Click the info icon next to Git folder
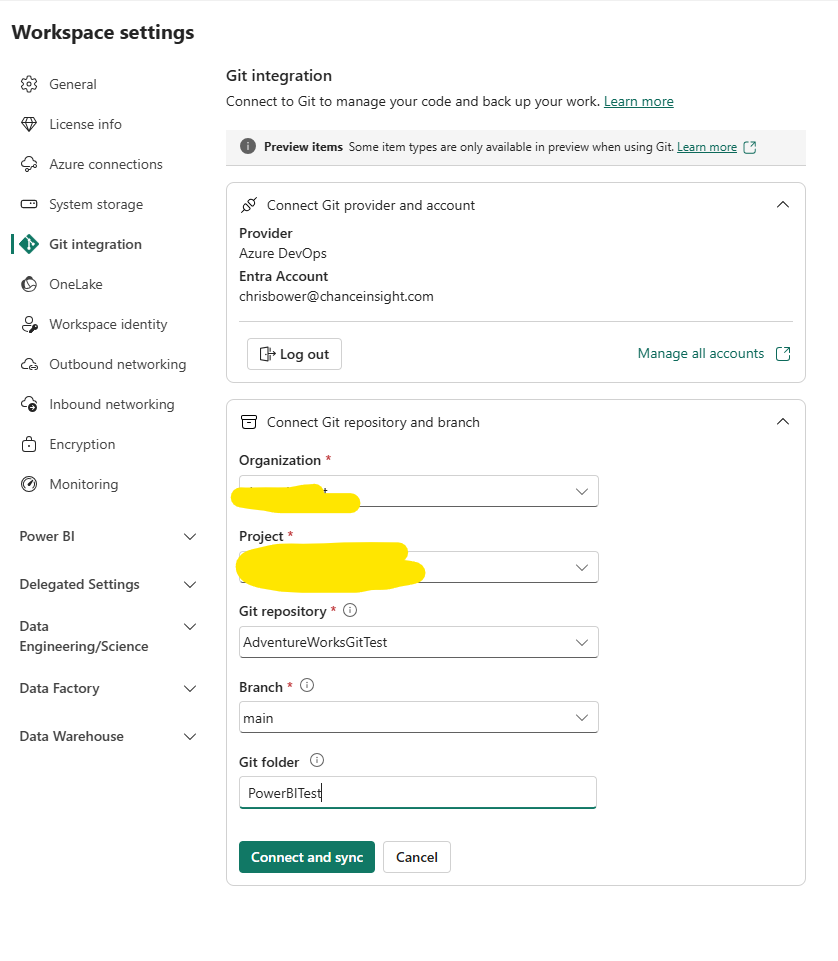This screenshot has width=838, height=961. point(316,761)
